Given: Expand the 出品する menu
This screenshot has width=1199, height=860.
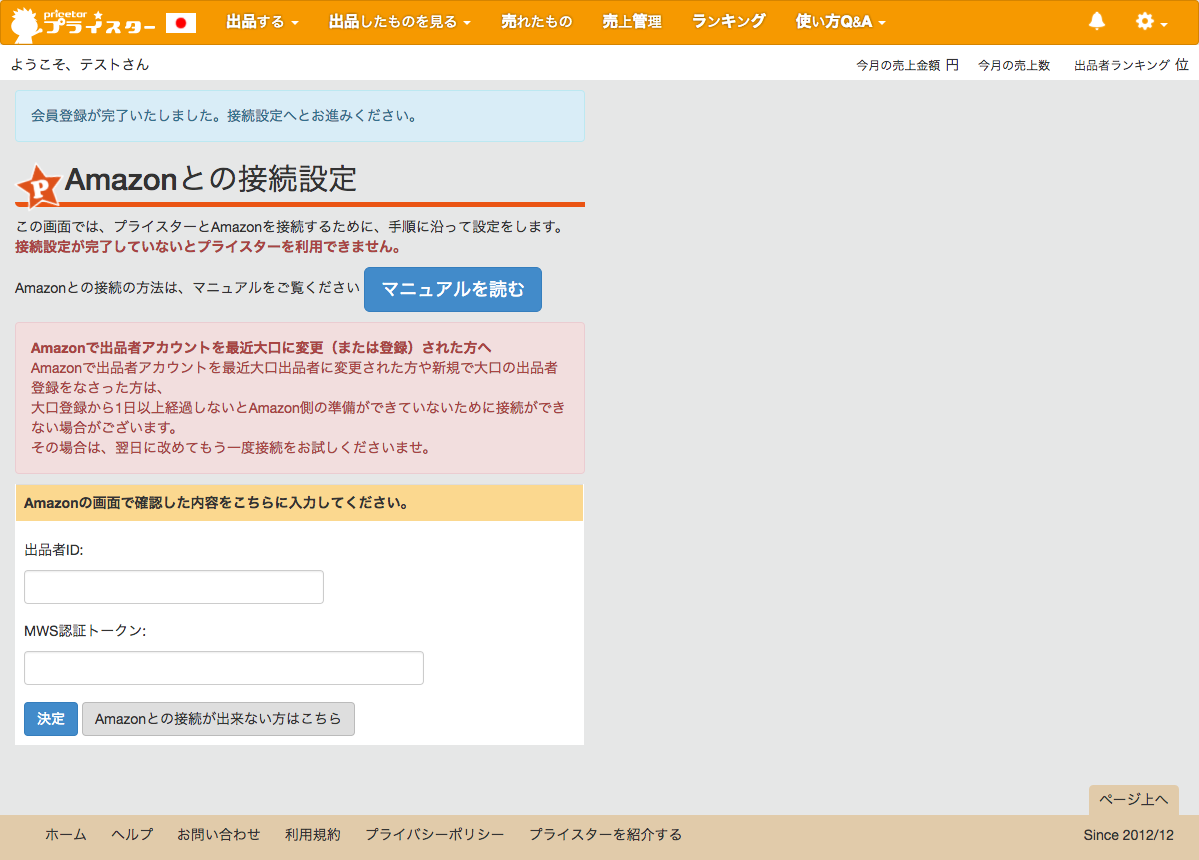Looking at the screenshot, I should (262, 21).
